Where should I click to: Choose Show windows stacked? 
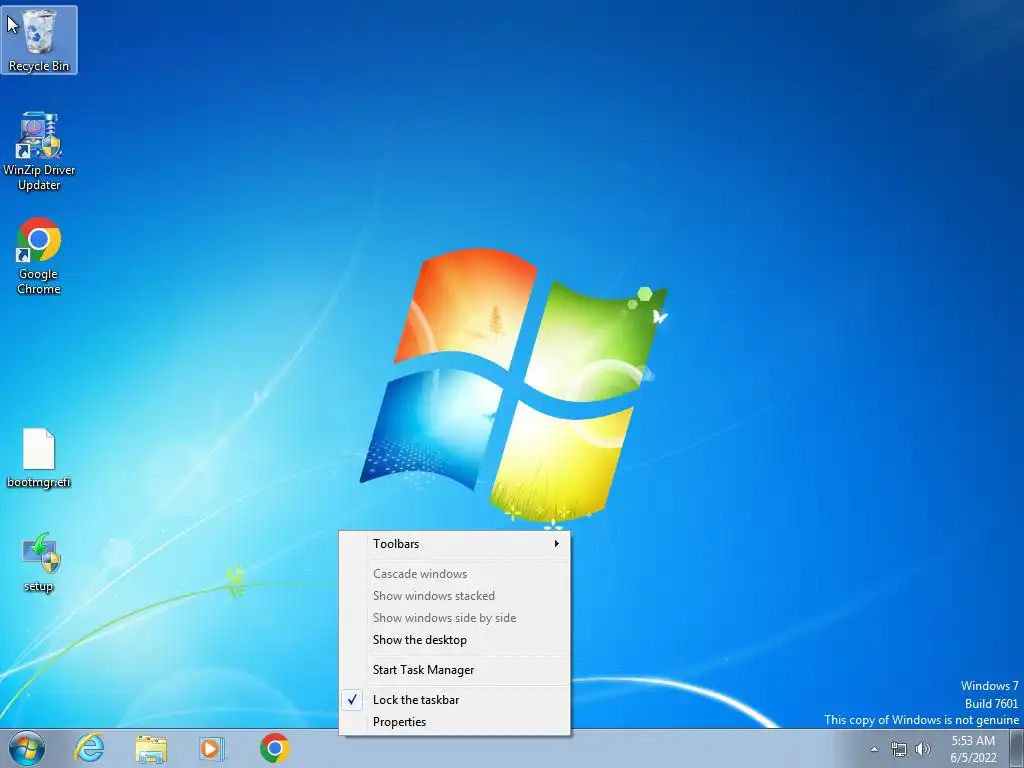455,596
